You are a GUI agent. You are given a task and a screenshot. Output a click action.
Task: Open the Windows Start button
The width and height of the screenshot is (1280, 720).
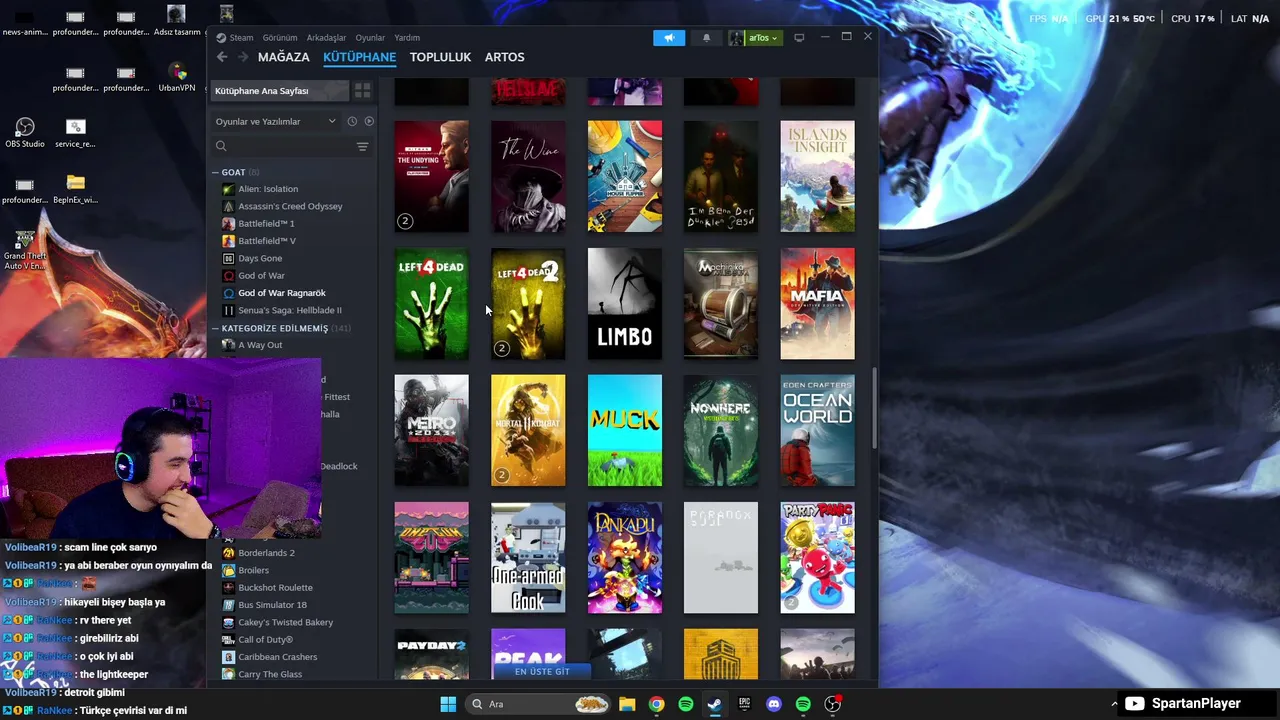coord(448,704)
